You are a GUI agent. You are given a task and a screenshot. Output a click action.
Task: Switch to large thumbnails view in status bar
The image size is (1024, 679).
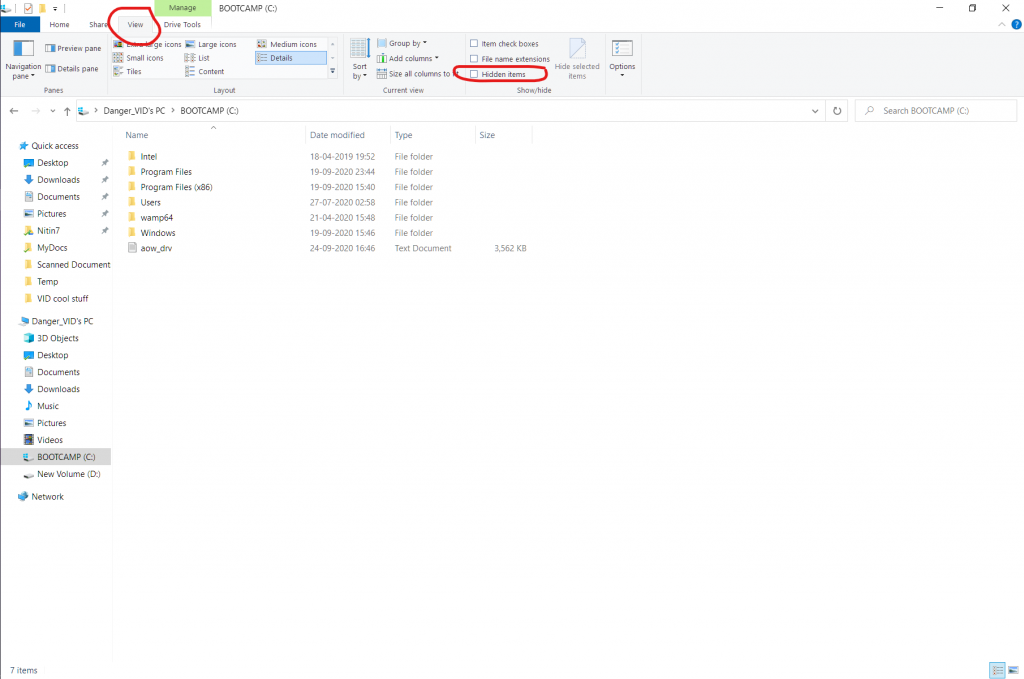pos(1013,670)
